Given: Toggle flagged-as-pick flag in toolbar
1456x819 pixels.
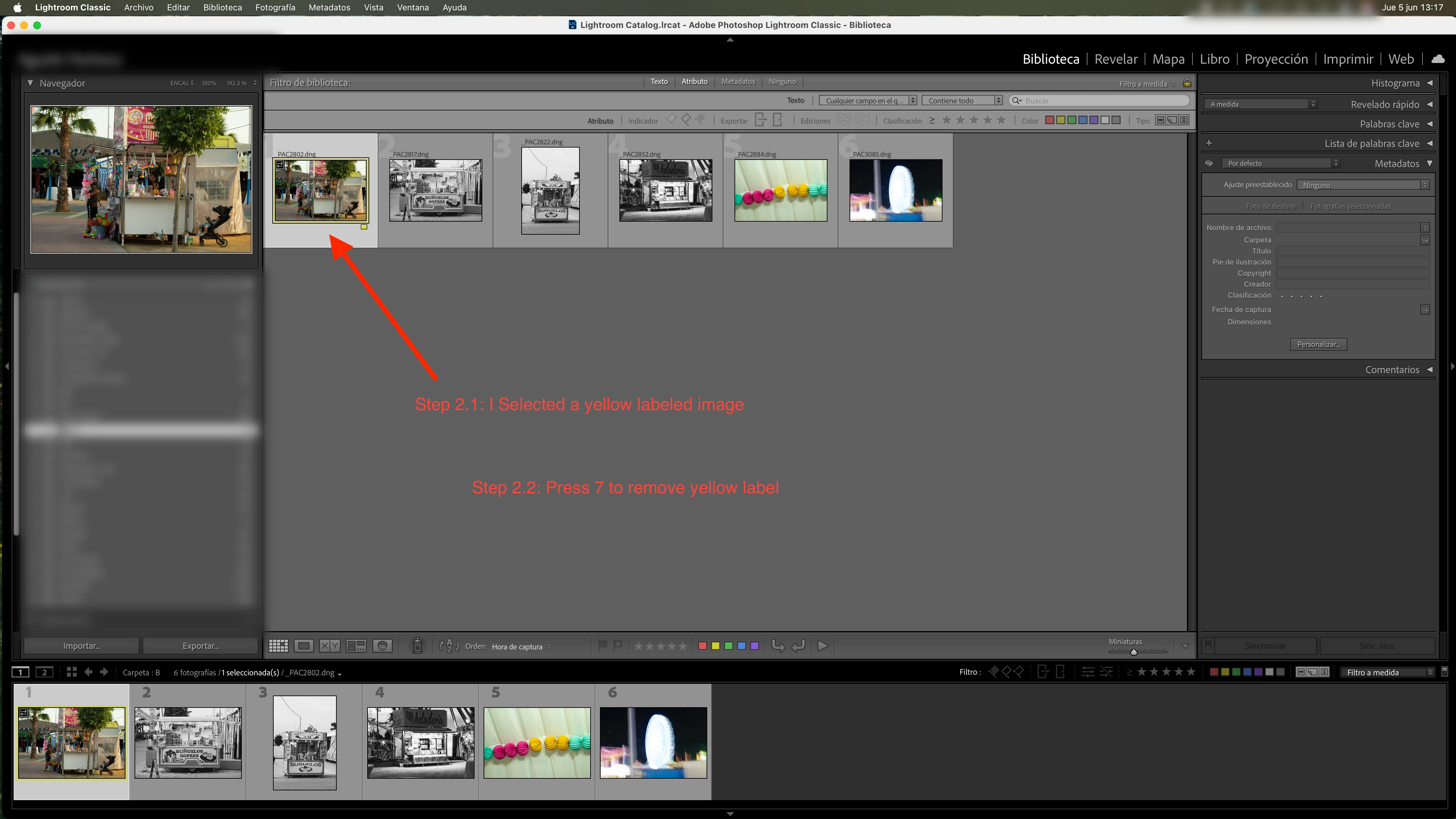Looking at the screenshot, I should pos(603,645).
